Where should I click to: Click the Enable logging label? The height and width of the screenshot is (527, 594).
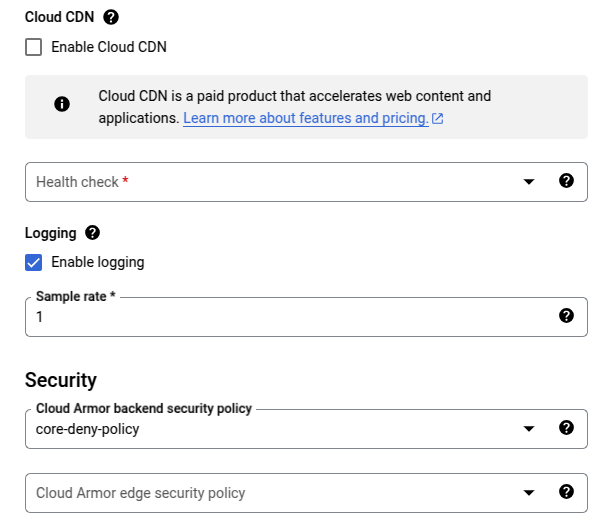[98, 262]
